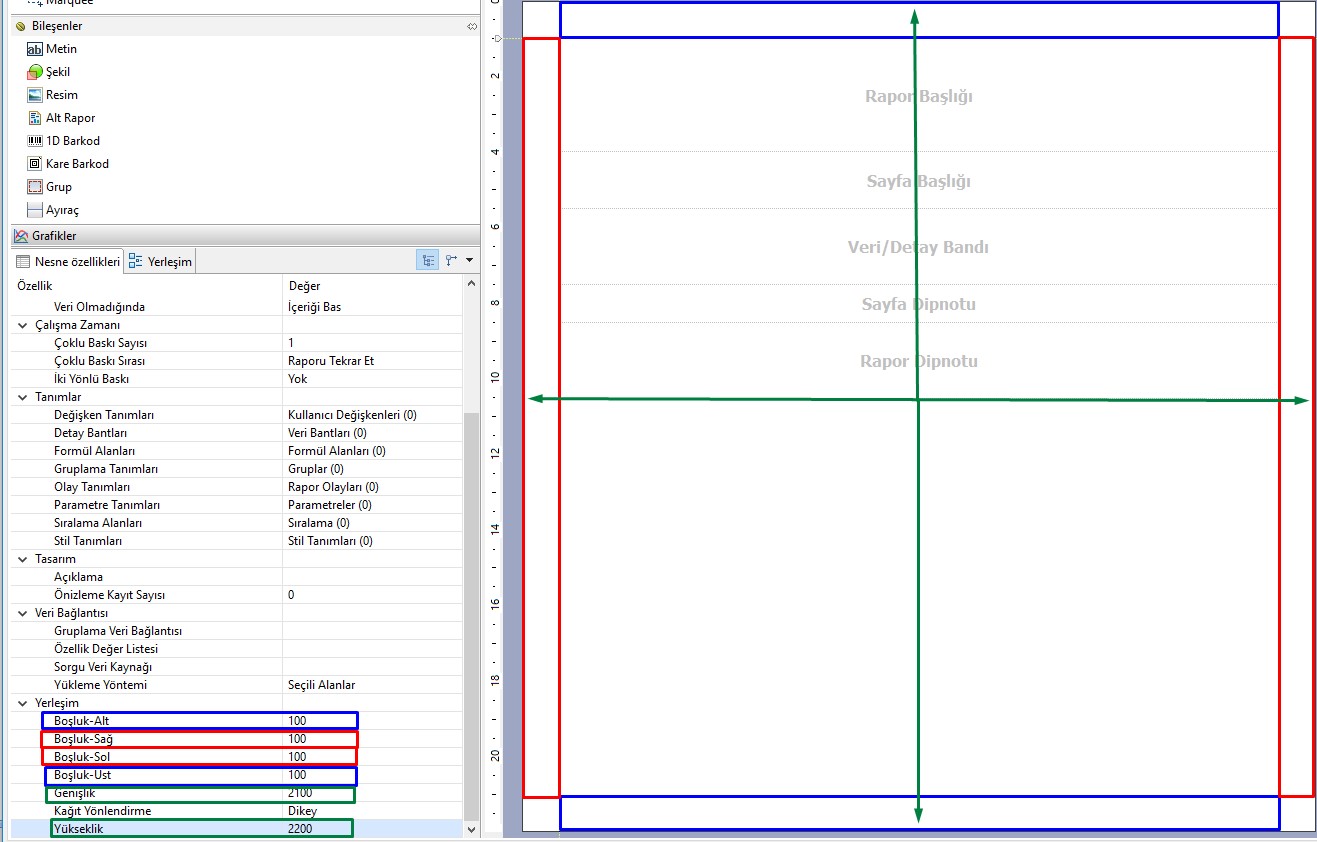
Task: Select the 1D Barkod component
Action: pos(72,141)
